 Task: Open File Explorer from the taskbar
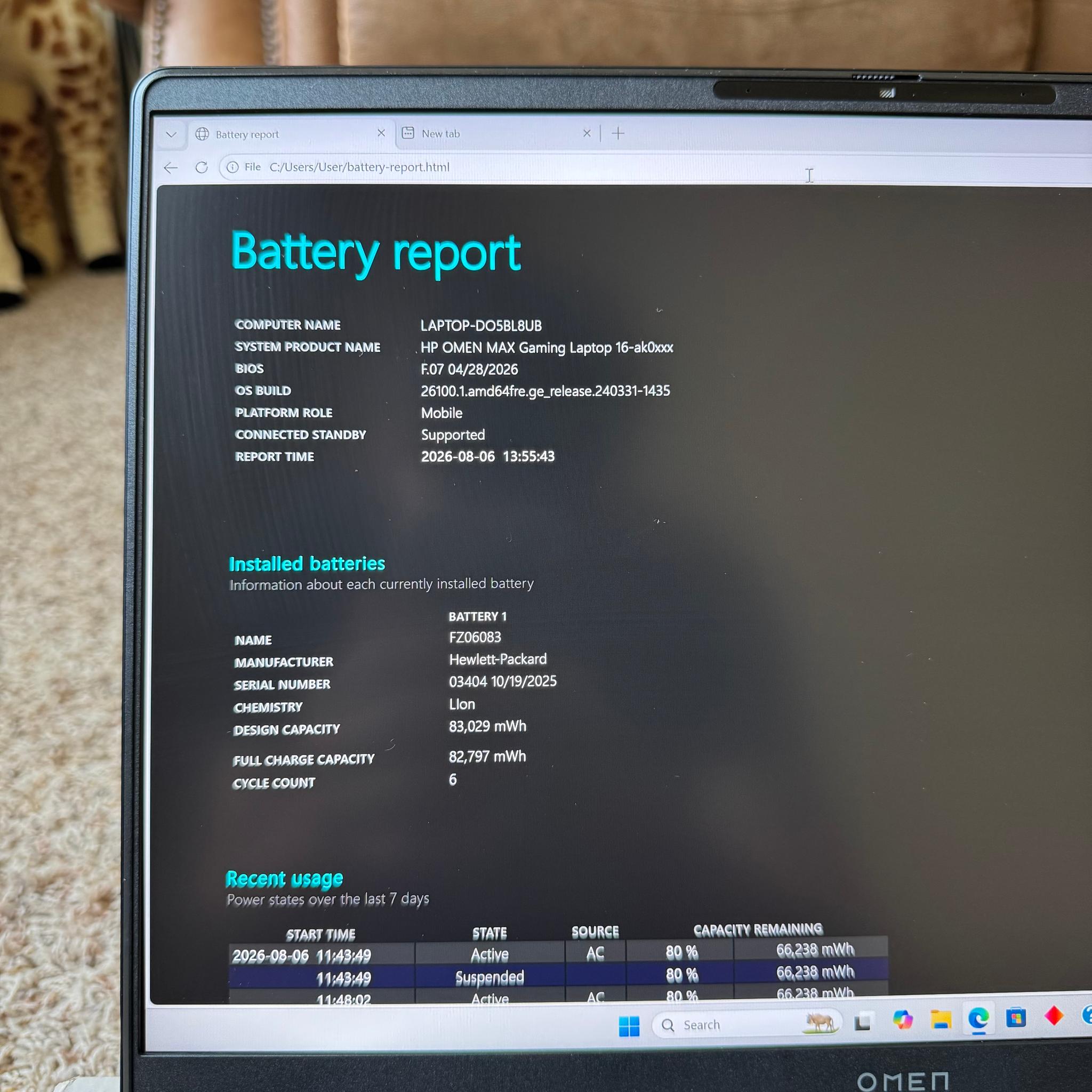(941, 1019)
